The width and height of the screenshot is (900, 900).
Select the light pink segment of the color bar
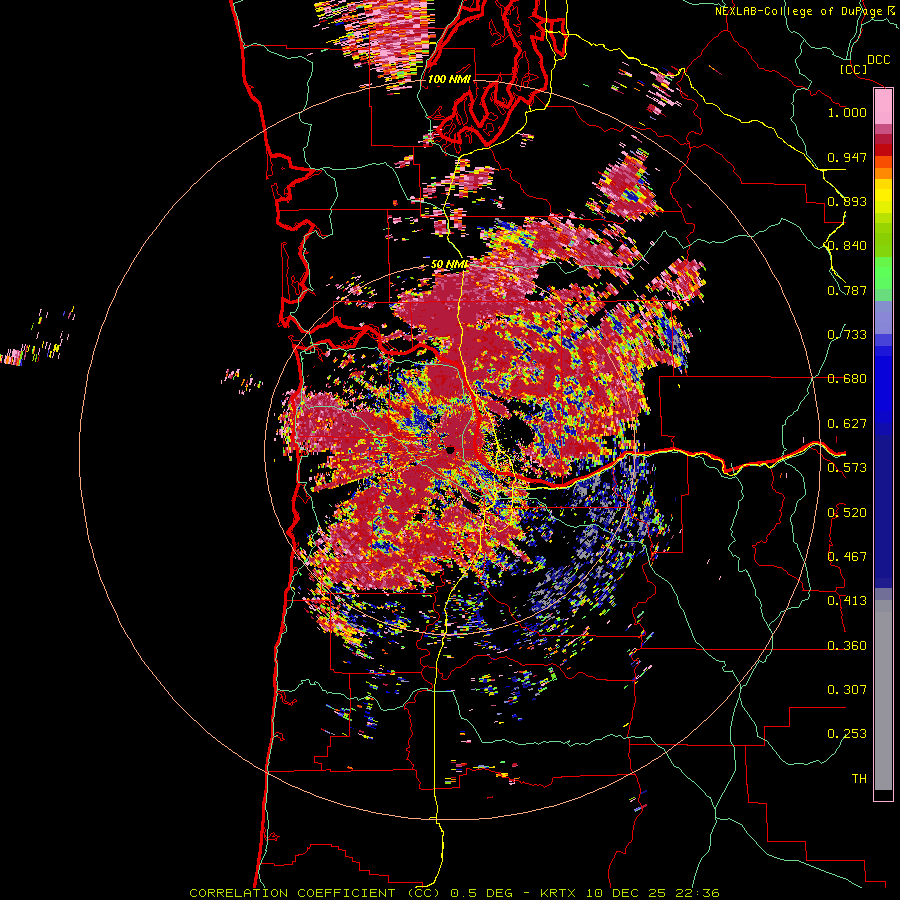[x=883, y=107]
